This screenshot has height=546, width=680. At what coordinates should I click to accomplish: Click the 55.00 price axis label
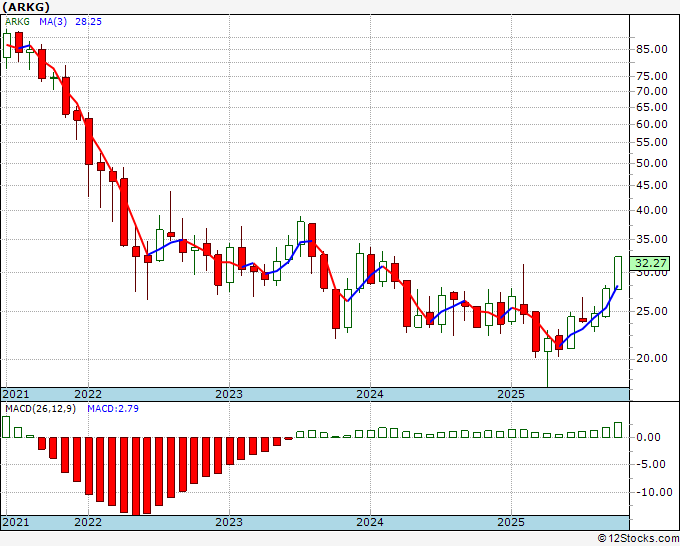coord(651,143)
